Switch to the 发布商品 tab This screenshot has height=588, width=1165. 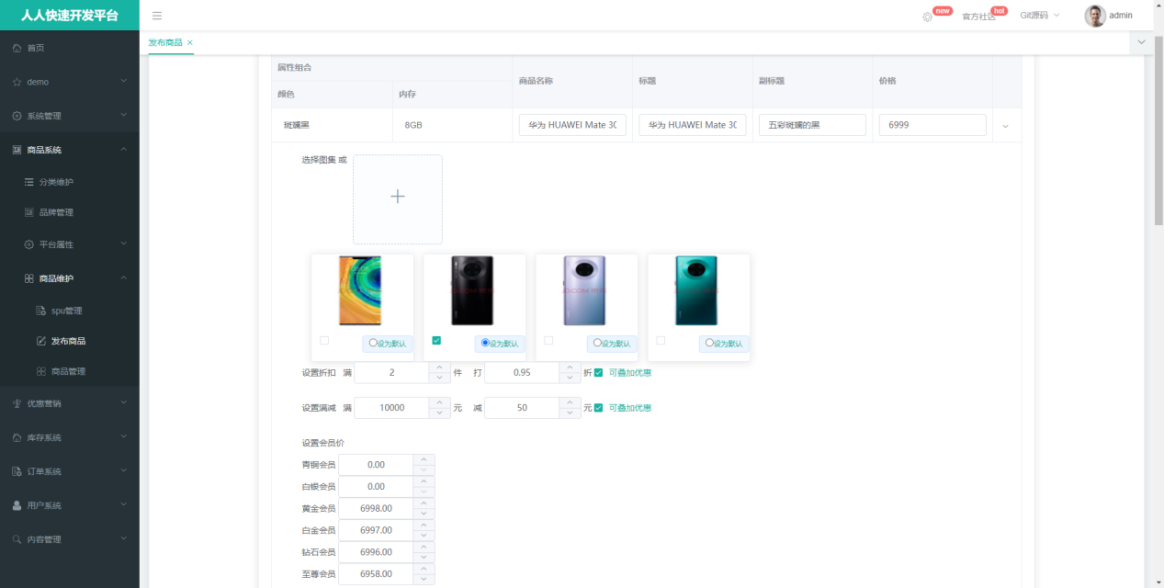coord(165,43)
